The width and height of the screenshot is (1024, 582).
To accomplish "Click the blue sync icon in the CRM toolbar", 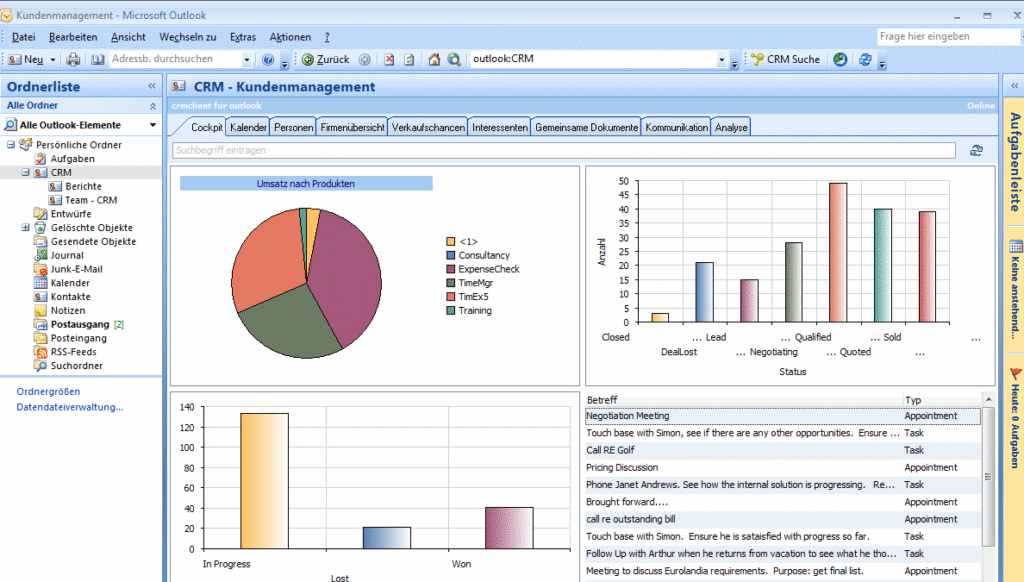I will (865, 59).
